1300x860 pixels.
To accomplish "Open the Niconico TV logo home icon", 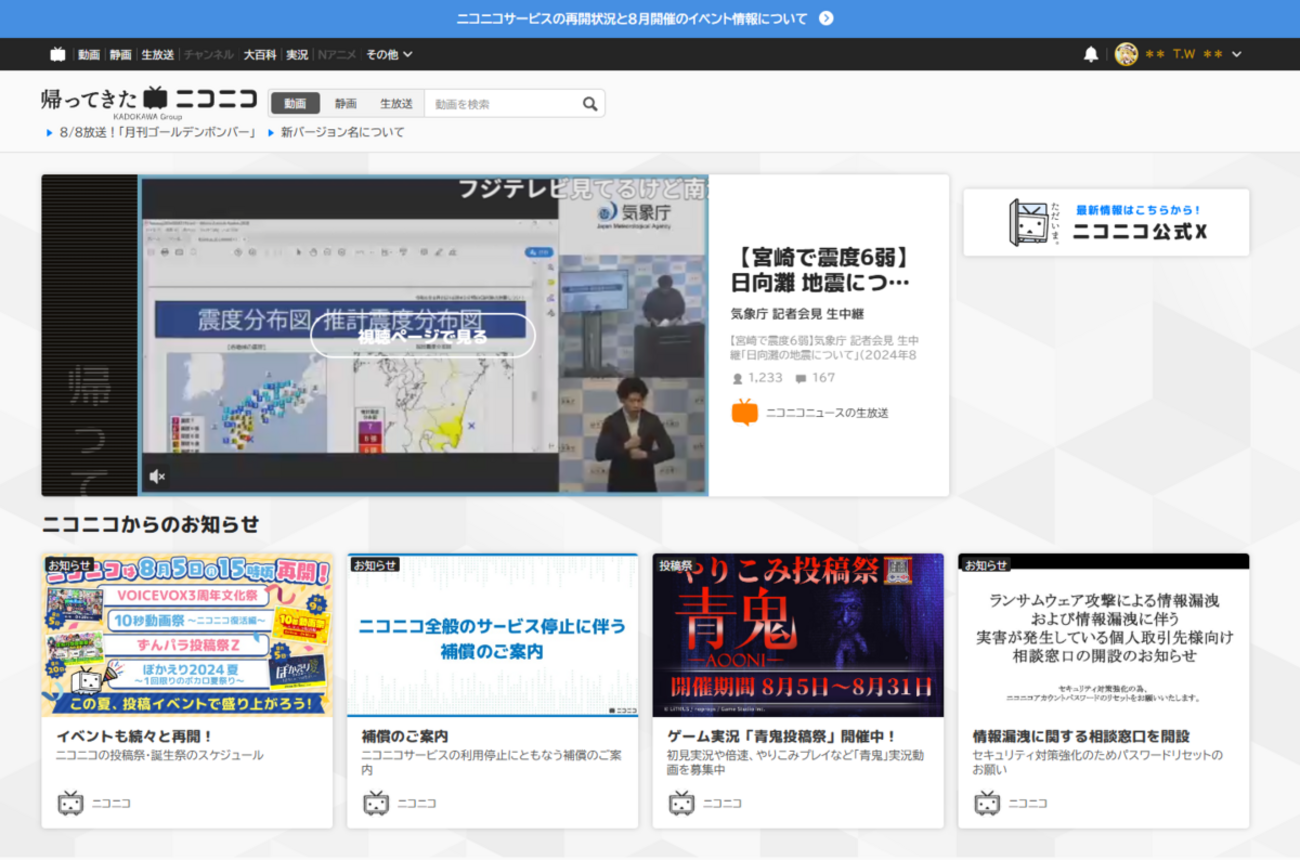I will (57, 55).
